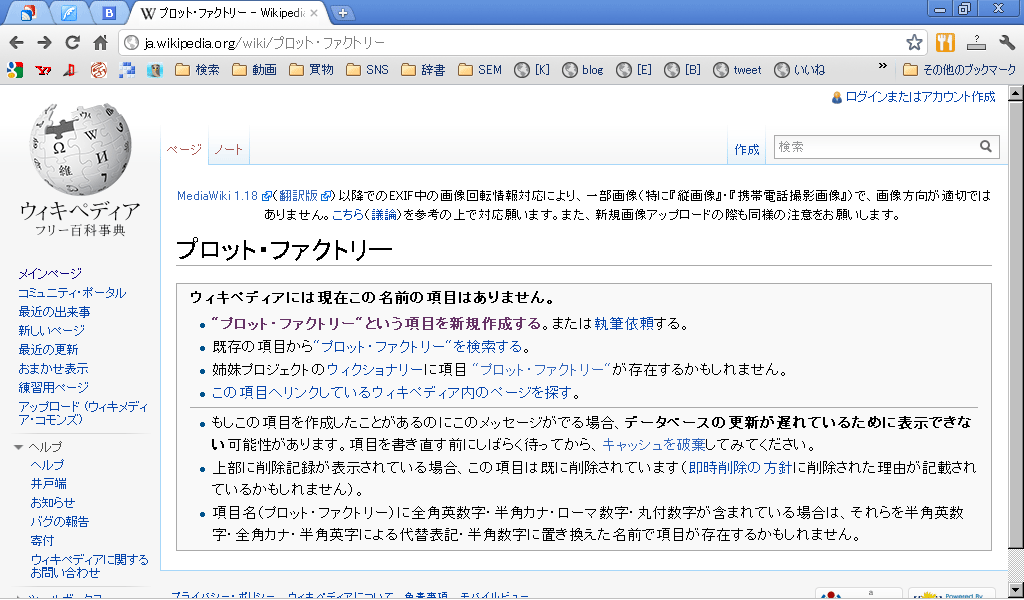1024x600 pixels.
Task: Open the PlayStation bookmark icon
Action: point(70,70)
